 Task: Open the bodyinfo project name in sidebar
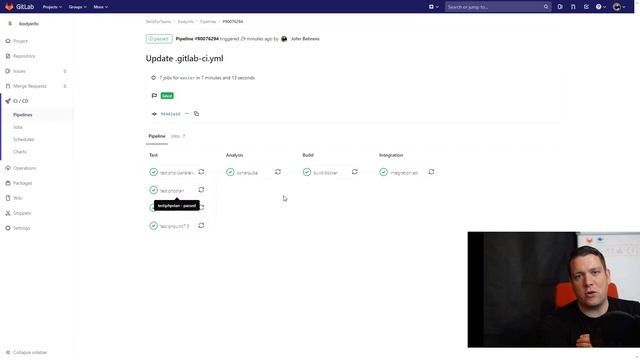[x=29, y=24]
